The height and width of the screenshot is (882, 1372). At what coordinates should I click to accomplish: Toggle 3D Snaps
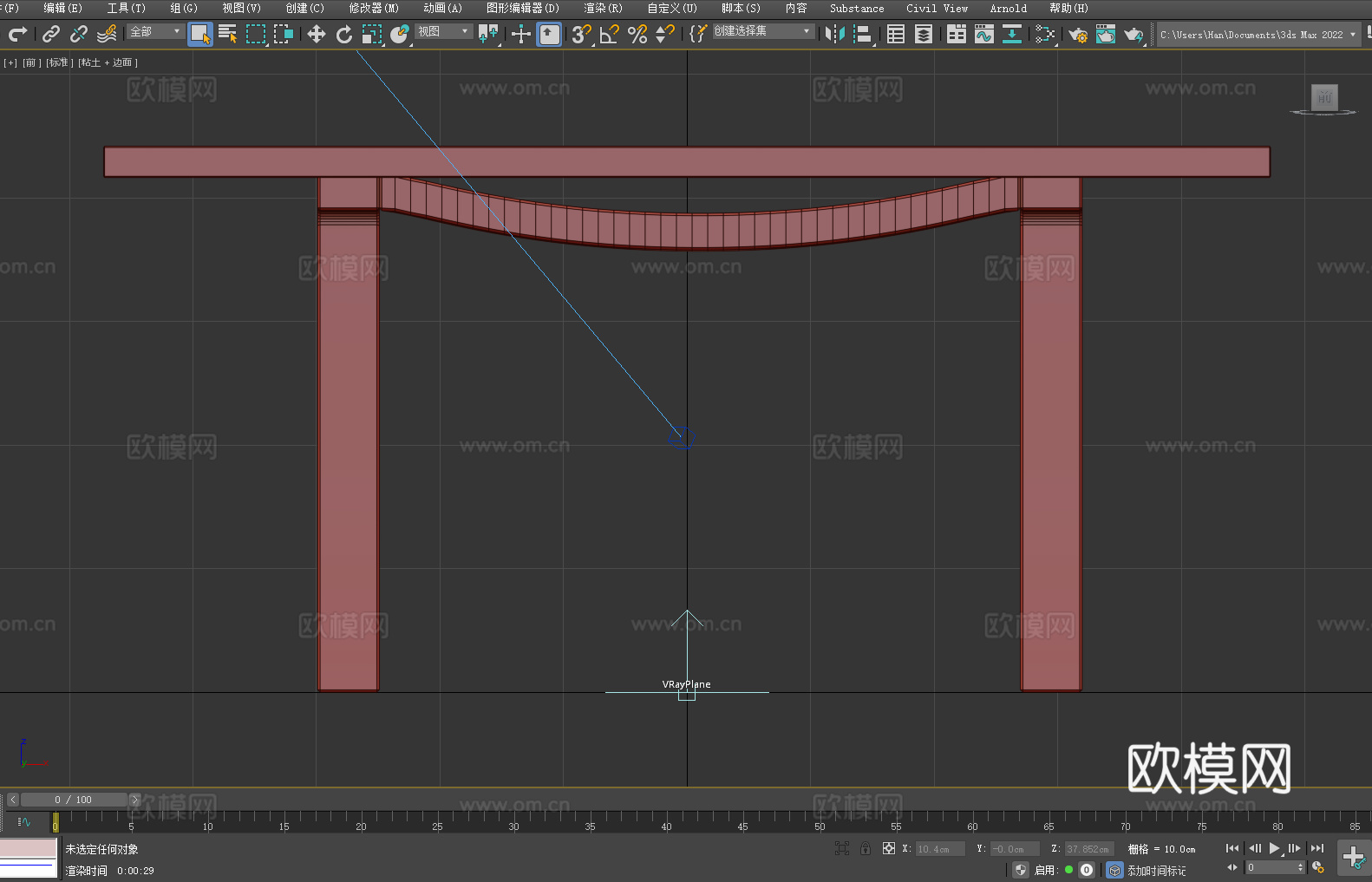coord(582,34)
